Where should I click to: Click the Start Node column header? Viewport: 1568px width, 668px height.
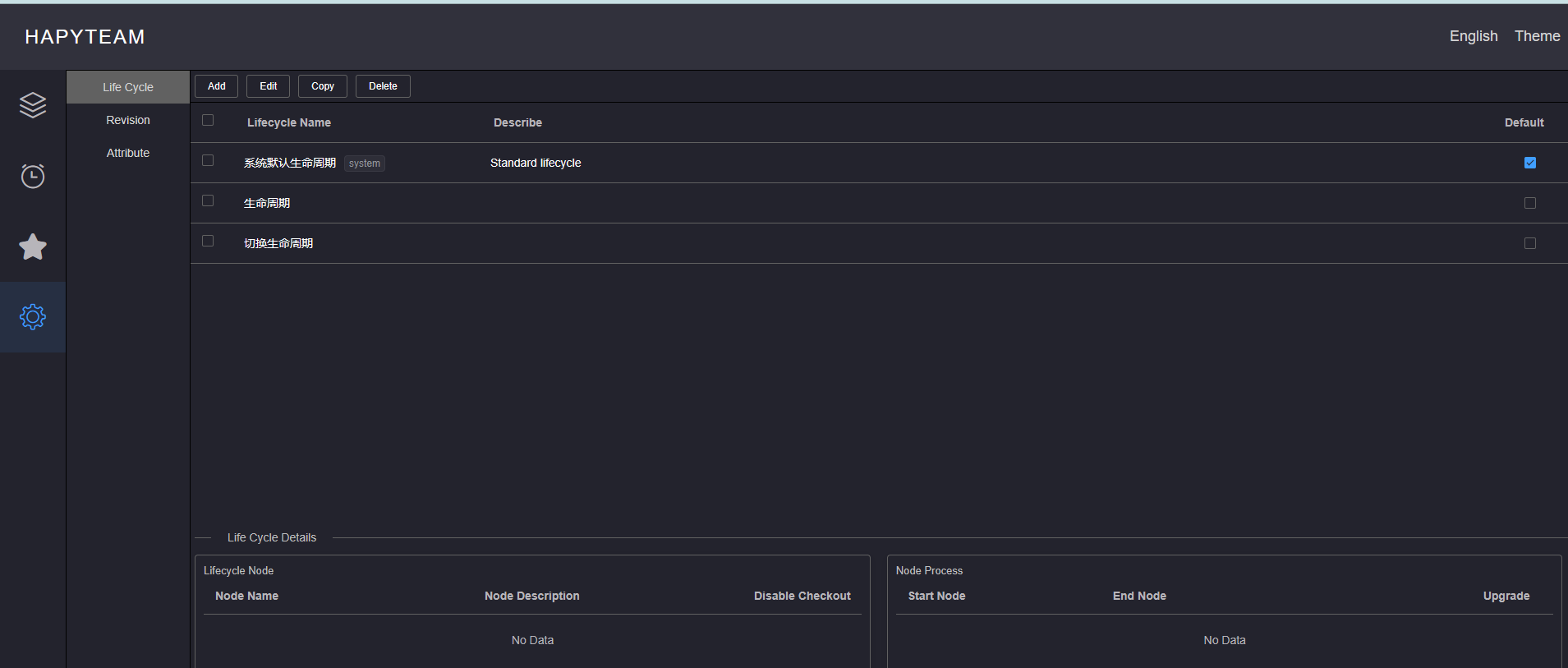coord(936,596)
